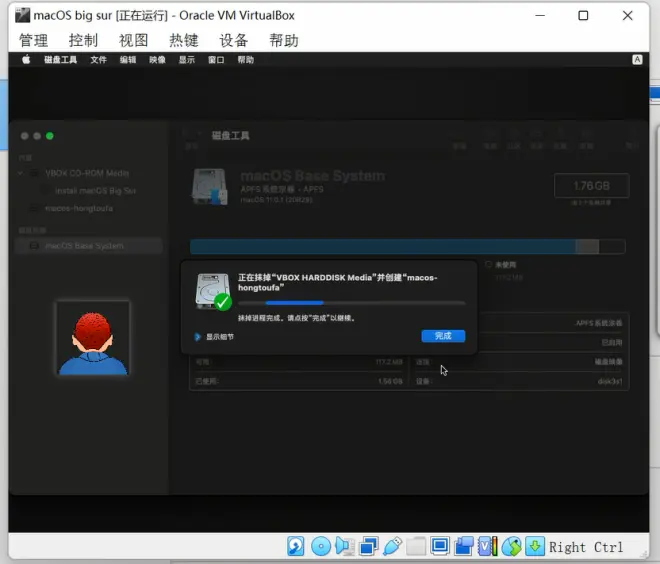Viewport: 660px width, 564px height.
Task: Click the 未使用 legend label
Action: 505,265
